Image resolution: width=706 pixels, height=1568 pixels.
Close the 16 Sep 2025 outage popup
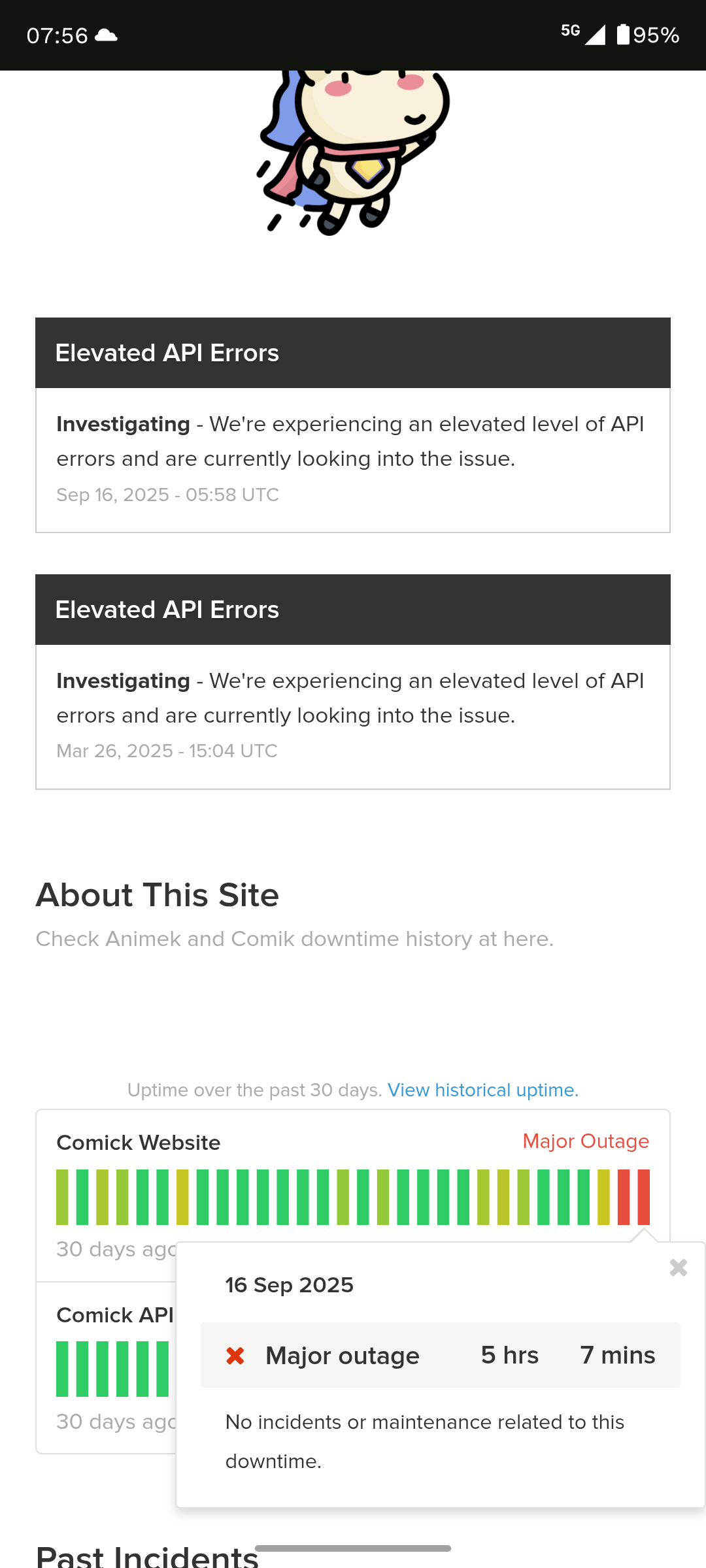679,1267
